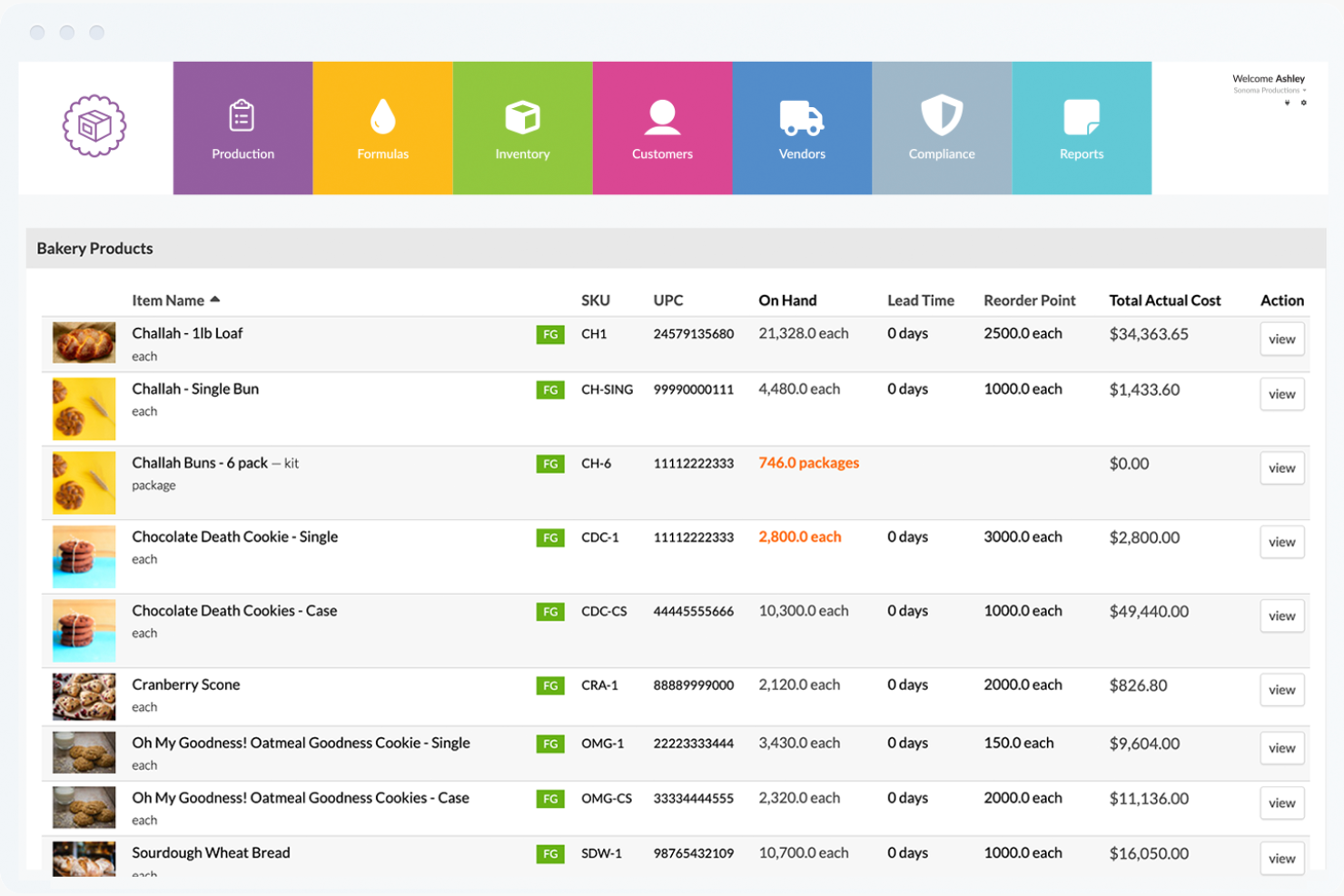View the Cranberry Scone item
1344x896 pixels.
tap(1282, 690)
